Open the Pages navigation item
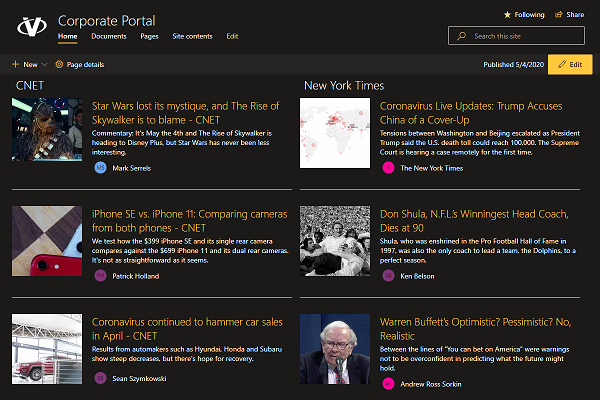600x400 pixels. [149, 36]
